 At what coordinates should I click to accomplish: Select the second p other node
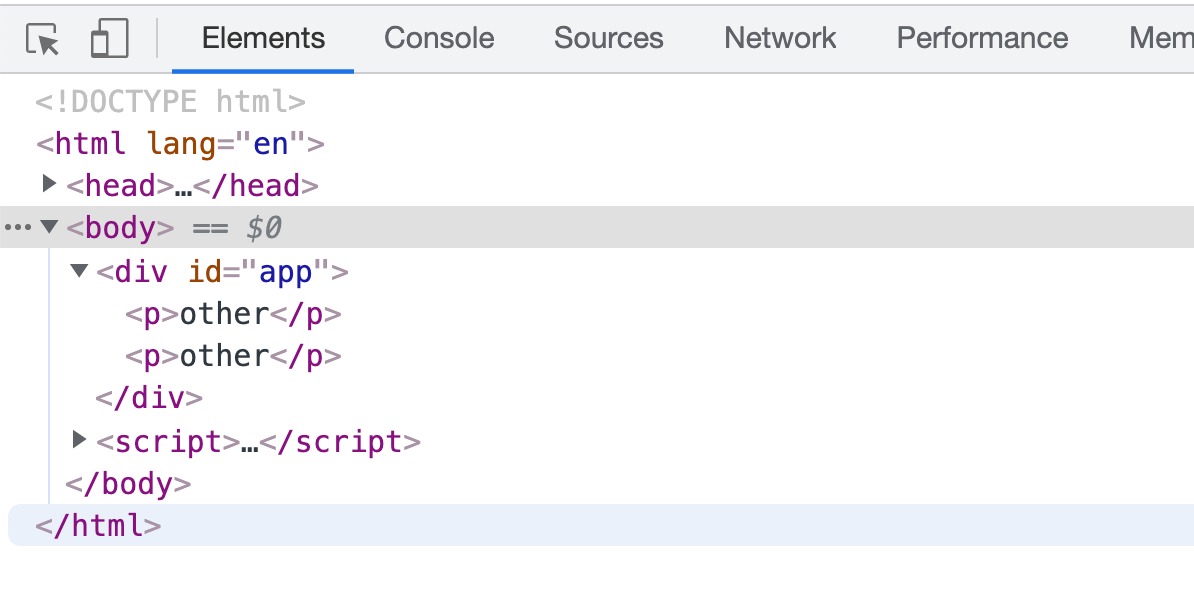pos(234,356)
